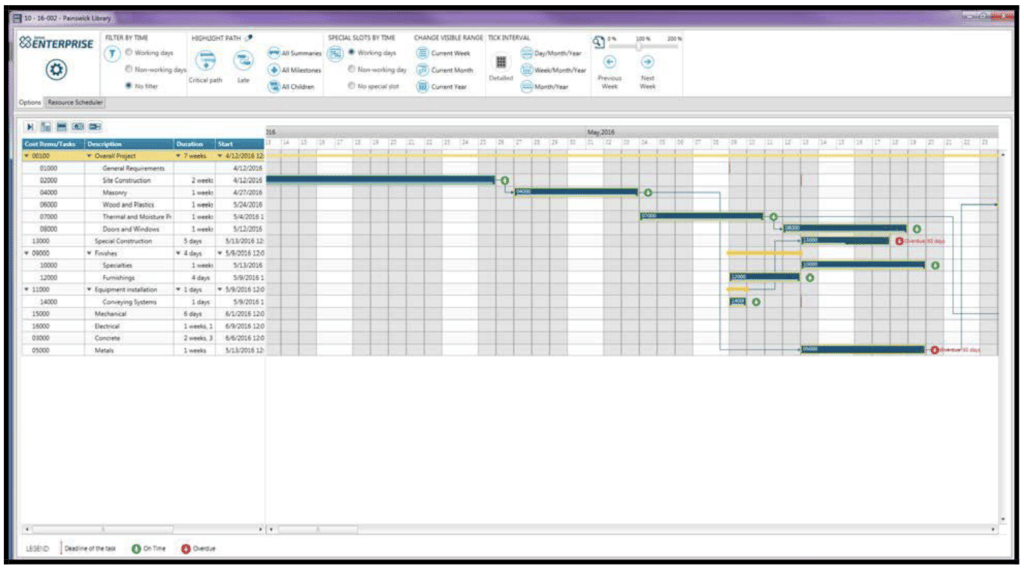Select the 03000 Concrete row
This screenshot has height=569, width=1024.
pyautogui.click(x=143, y=338)
